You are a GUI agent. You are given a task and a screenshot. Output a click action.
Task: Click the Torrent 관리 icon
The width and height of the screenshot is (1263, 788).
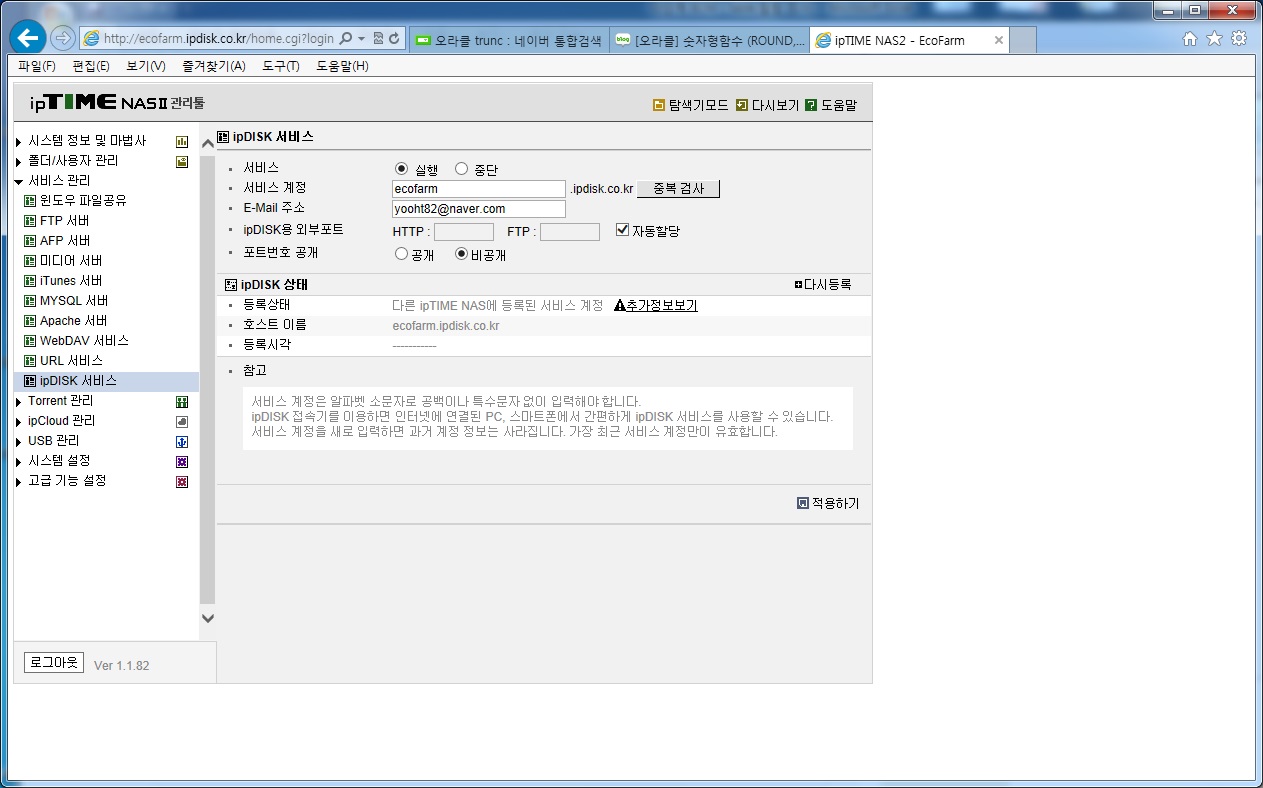tap(182, 402)
